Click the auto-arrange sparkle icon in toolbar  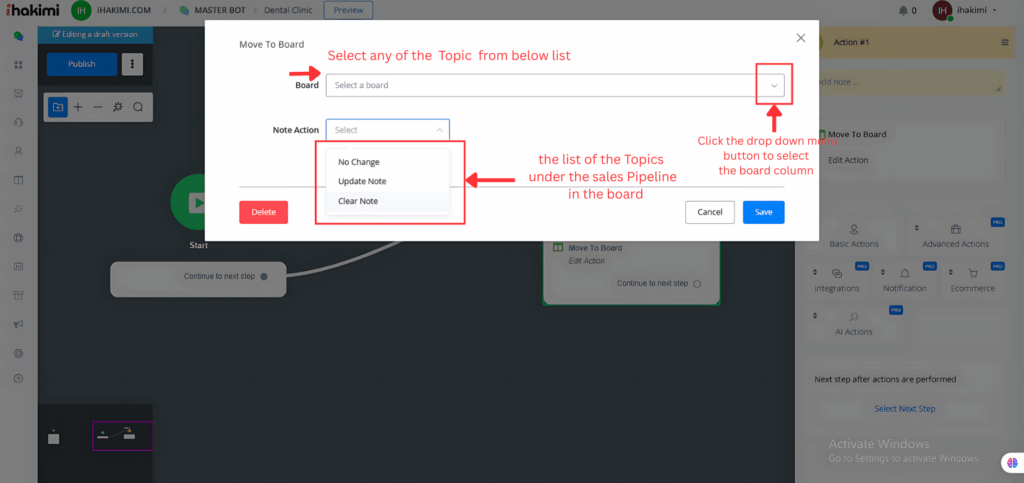(118, 107)
